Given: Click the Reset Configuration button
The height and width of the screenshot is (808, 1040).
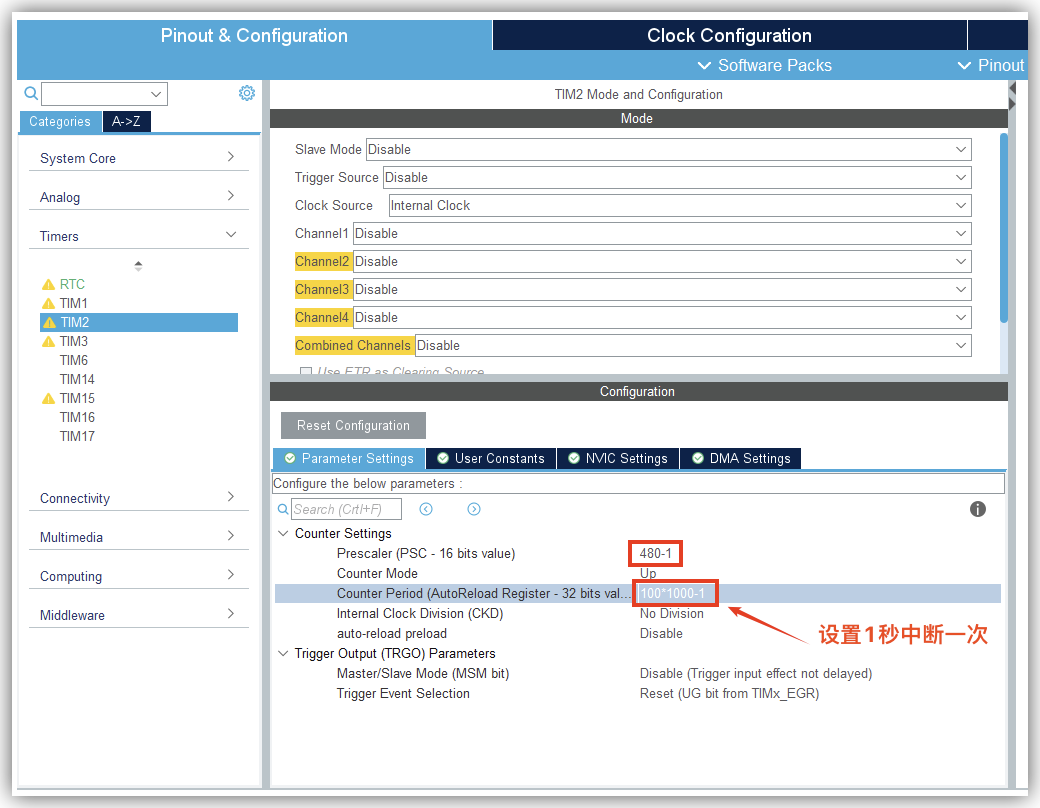Looking at the screenshot, I should point(353,425).
